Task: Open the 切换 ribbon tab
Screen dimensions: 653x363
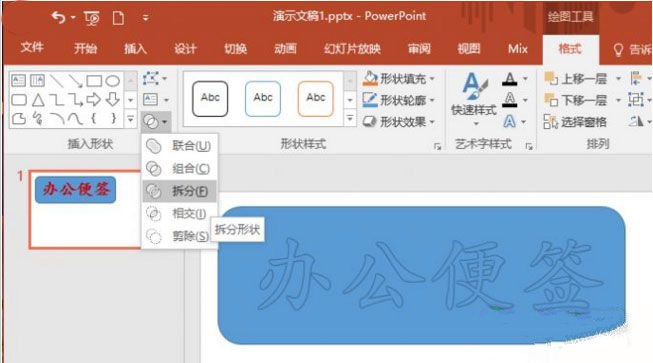Action: tap(235, 48)
